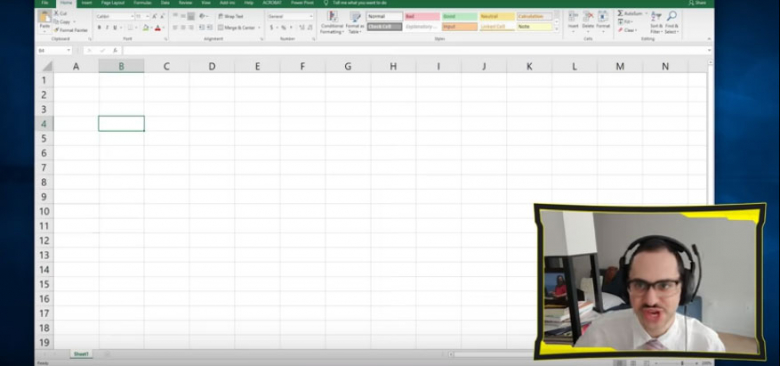Viewport: 780px width, 366px height.
Task: Select the Sheet1 worksheet tab
Action: (x=81, y=354)
